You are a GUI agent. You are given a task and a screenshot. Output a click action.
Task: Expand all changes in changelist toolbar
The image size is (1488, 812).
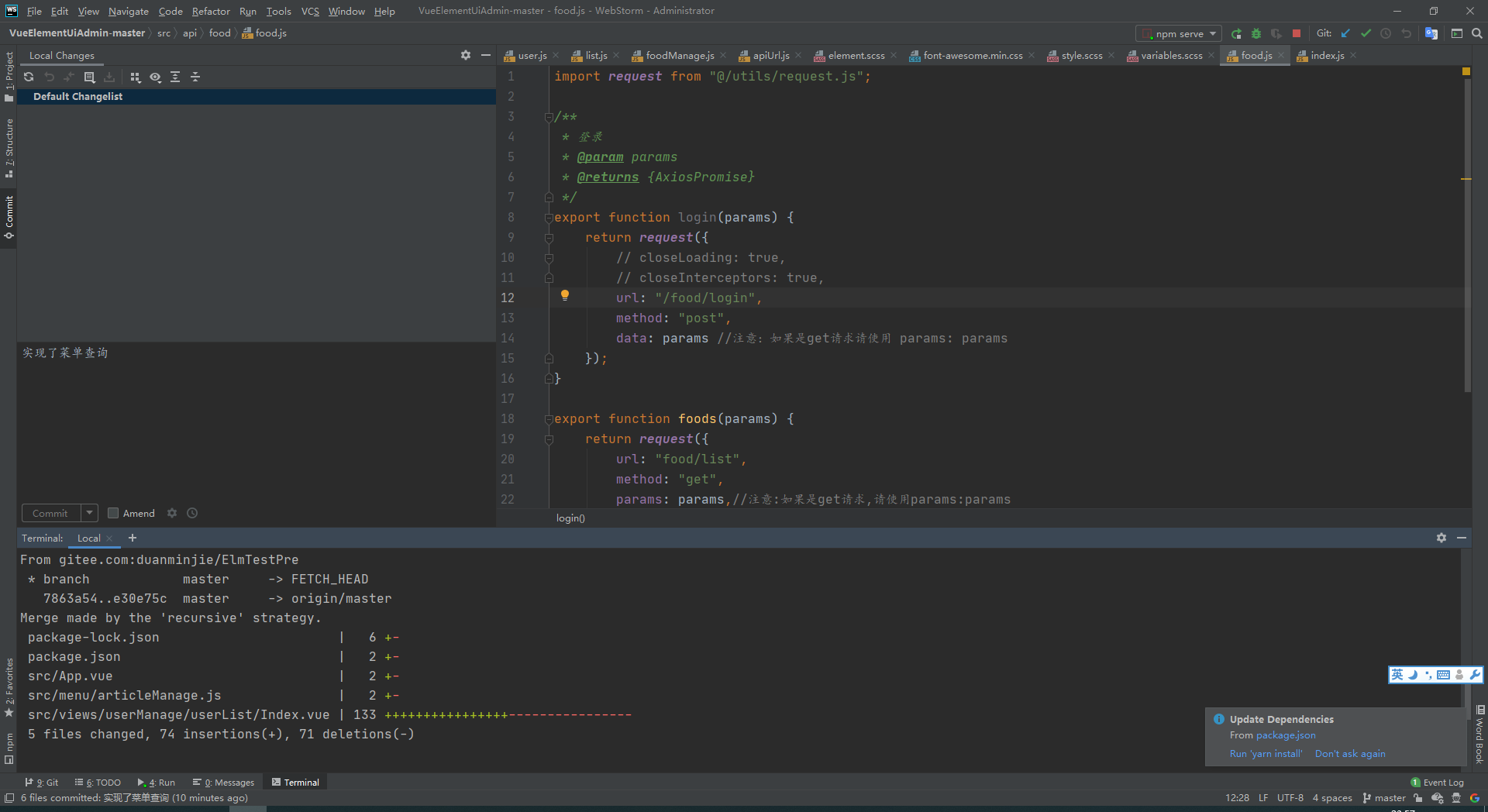[175, 77]
